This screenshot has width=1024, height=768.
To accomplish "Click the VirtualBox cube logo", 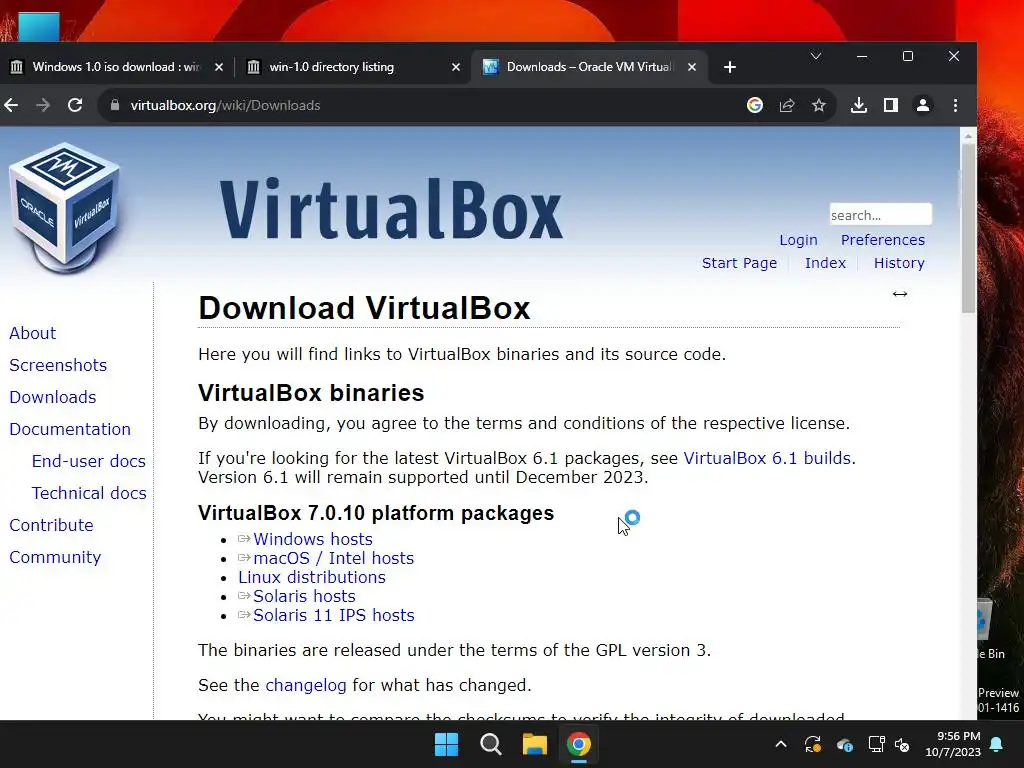I will pyautogui.click(x=64, y=208).
